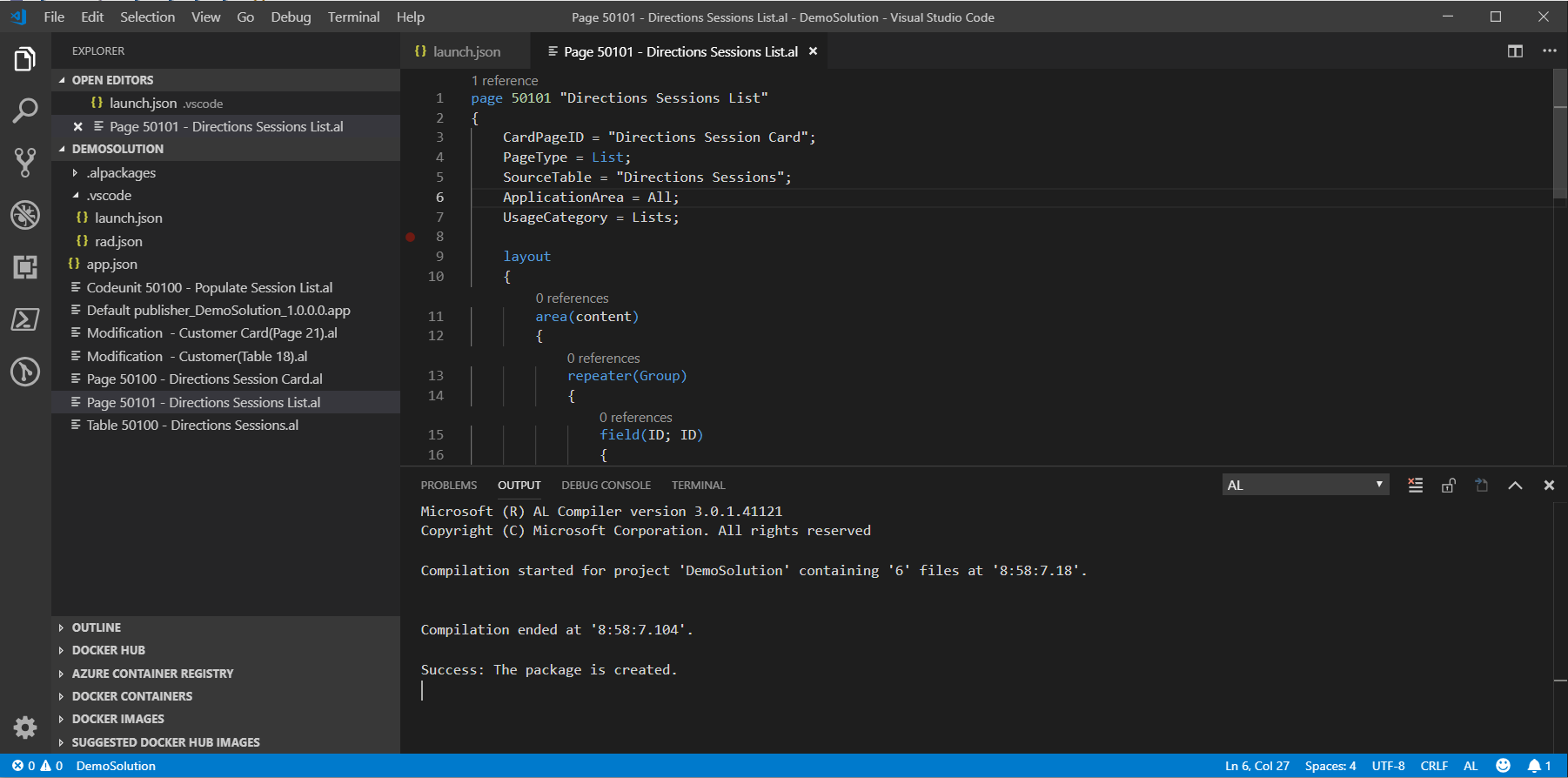Screen dimensions: 1568x778
Task: Switch to the Terminal panel tab
Action: point(698,486)
